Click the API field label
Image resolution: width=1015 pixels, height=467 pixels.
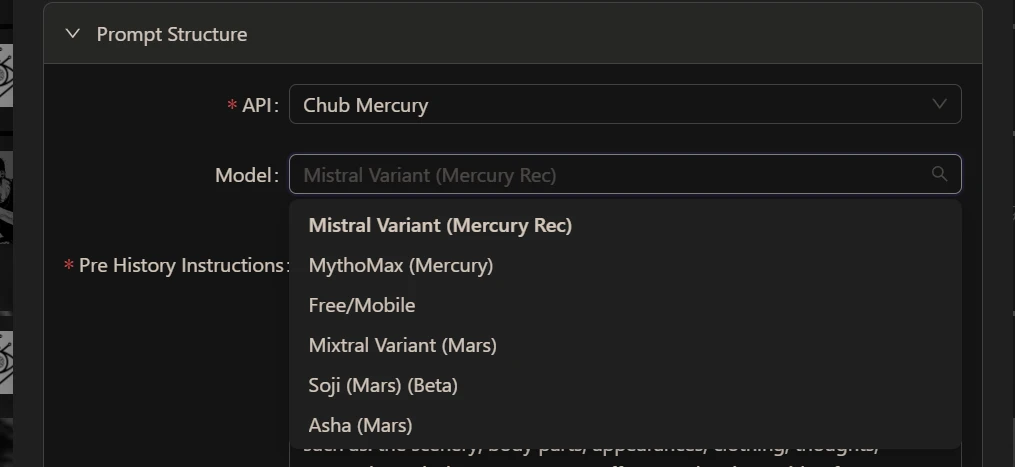[257, 105]
